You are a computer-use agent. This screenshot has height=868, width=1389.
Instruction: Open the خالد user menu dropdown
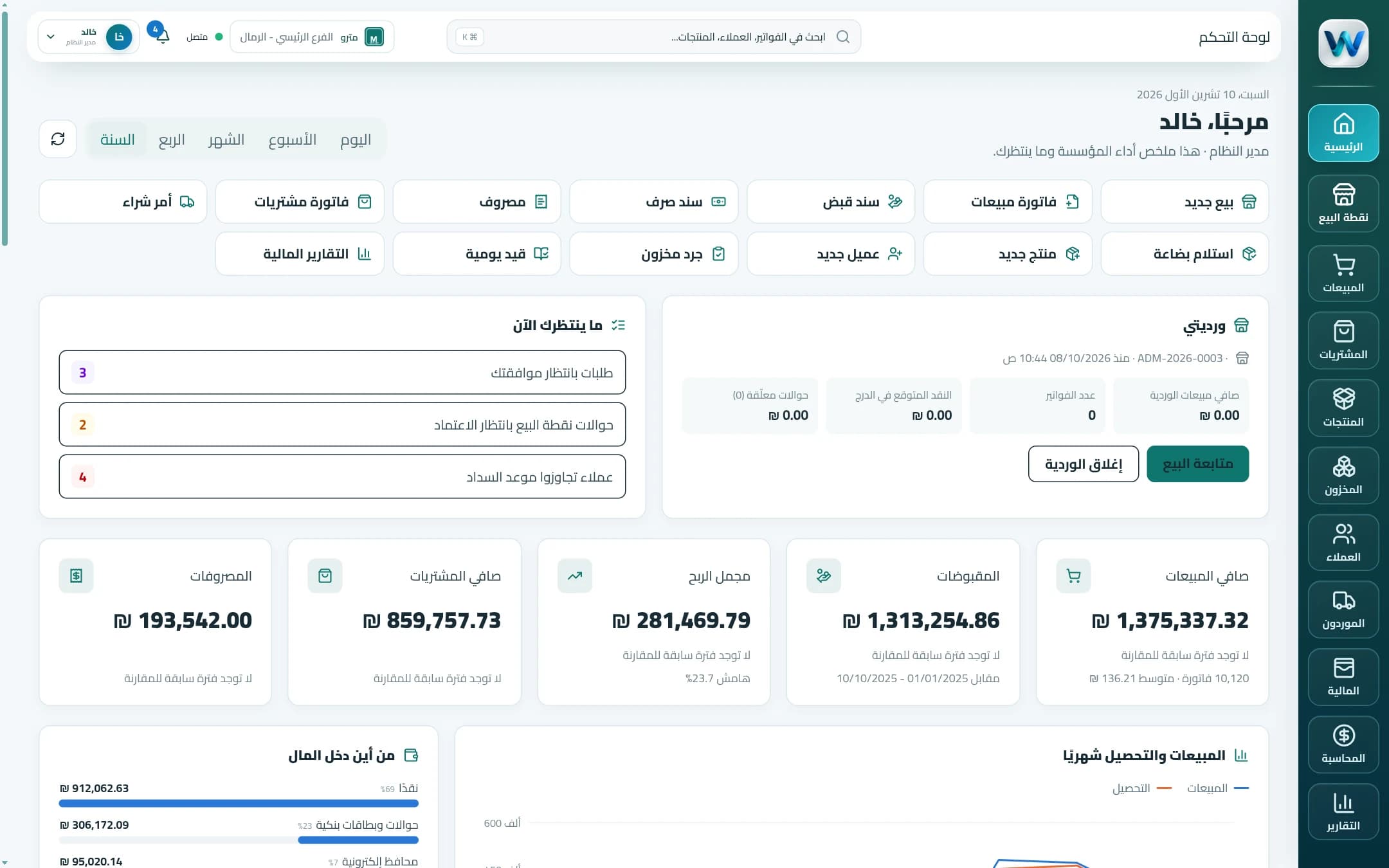(x=89, y=37)
